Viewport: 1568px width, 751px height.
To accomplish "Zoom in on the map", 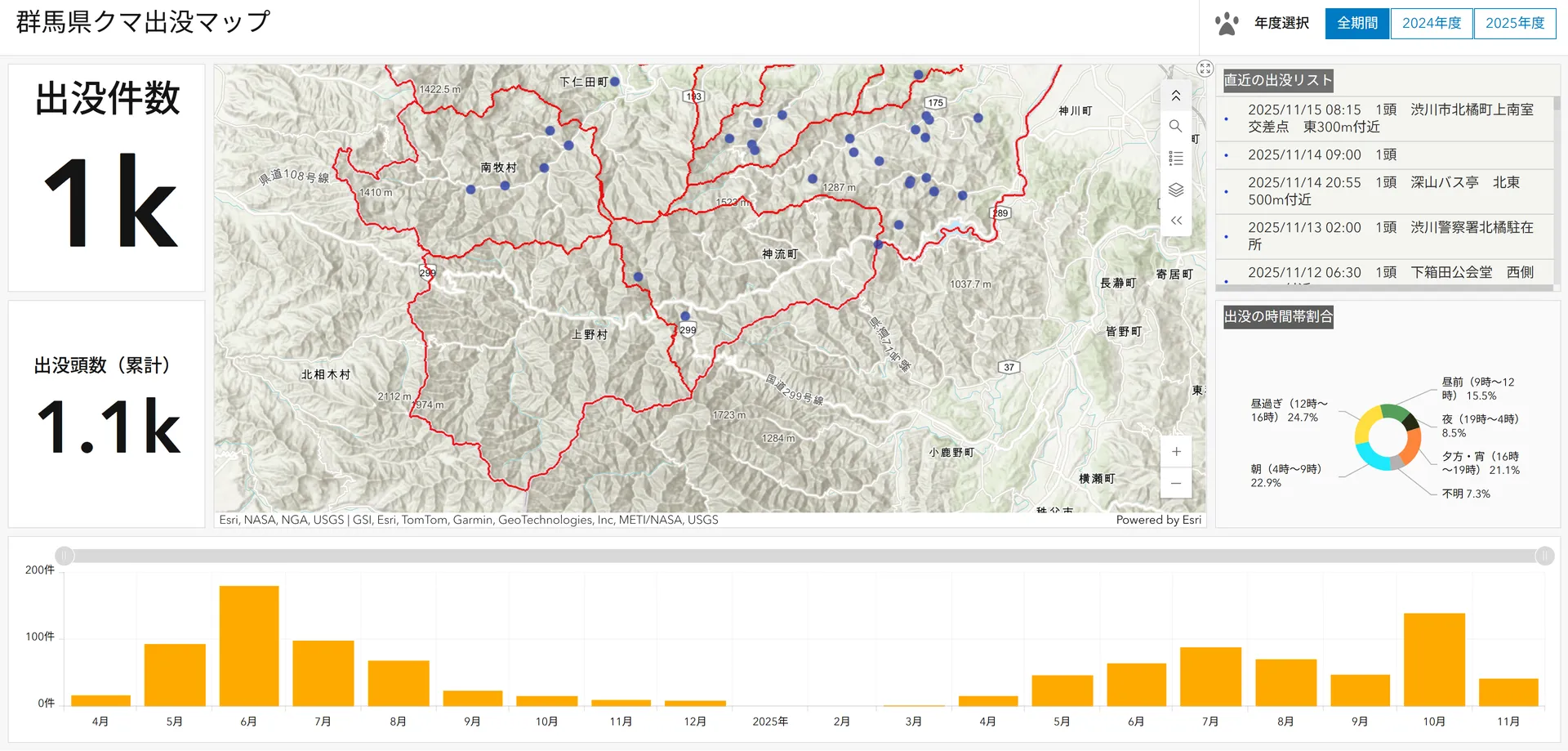I will pos(1175,452).
